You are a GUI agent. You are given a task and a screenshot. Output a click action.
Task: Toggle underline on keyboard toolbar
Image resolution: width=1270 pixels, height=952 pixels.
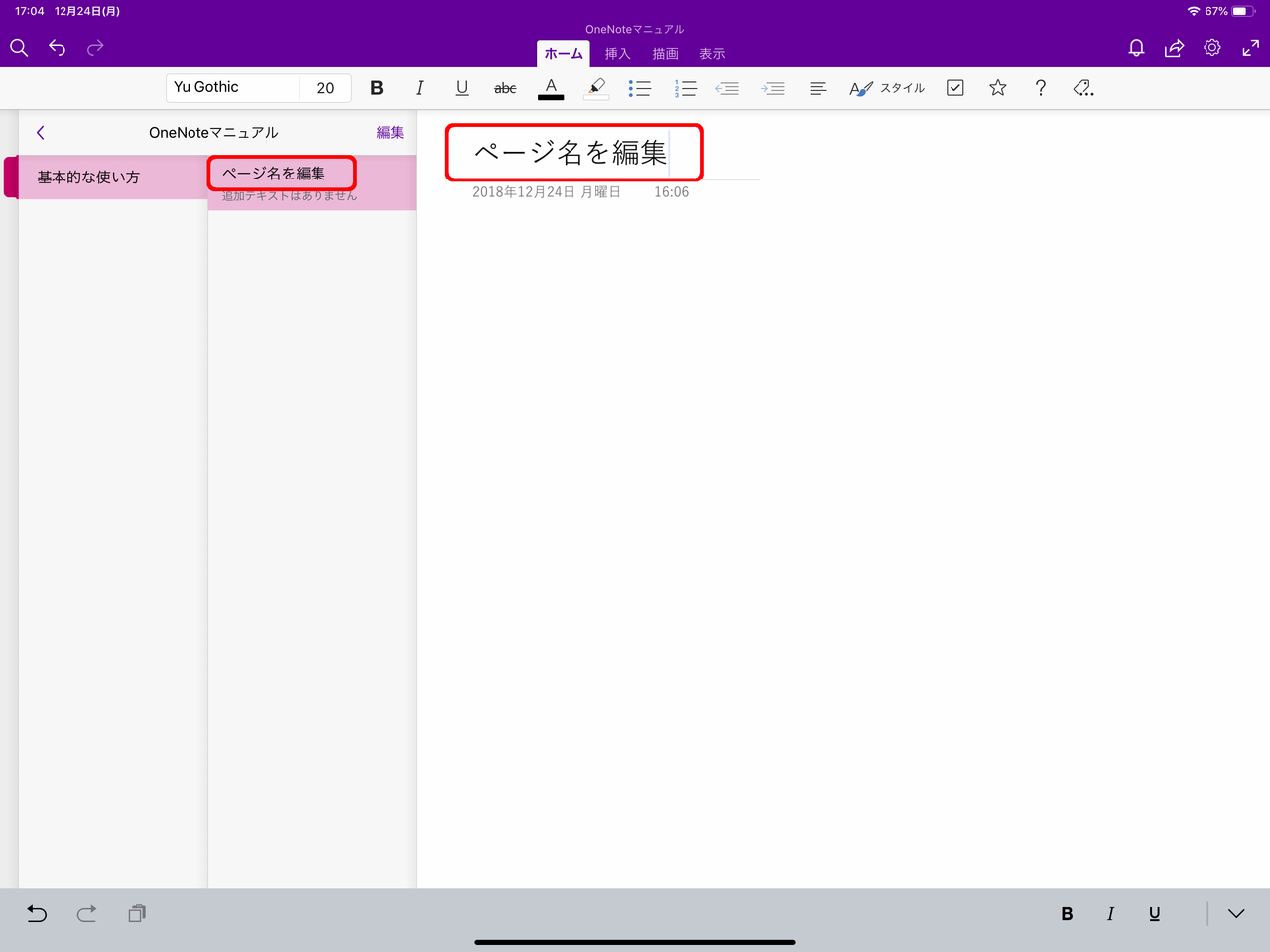[x=1154, y=914]
